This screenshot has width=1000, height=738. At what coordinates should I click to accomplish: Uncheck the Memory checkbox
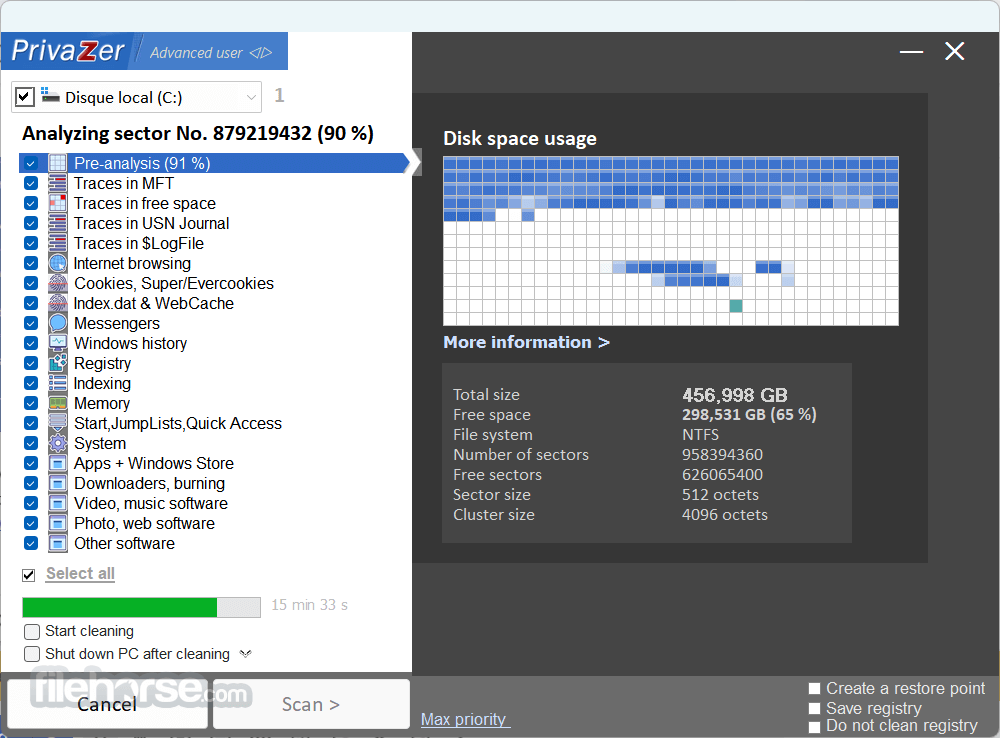coord(31,403)
